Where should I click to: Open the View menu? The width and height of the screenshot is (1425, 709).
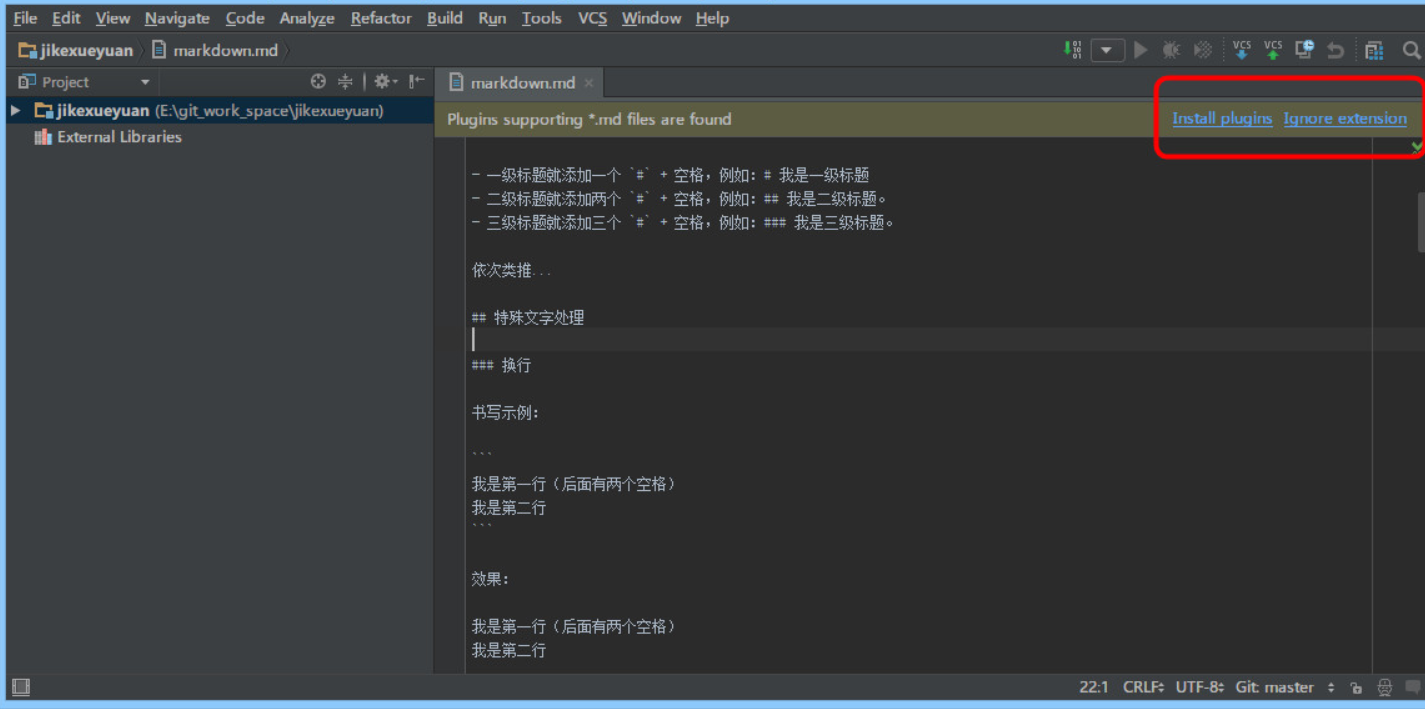tap(113, 18)
